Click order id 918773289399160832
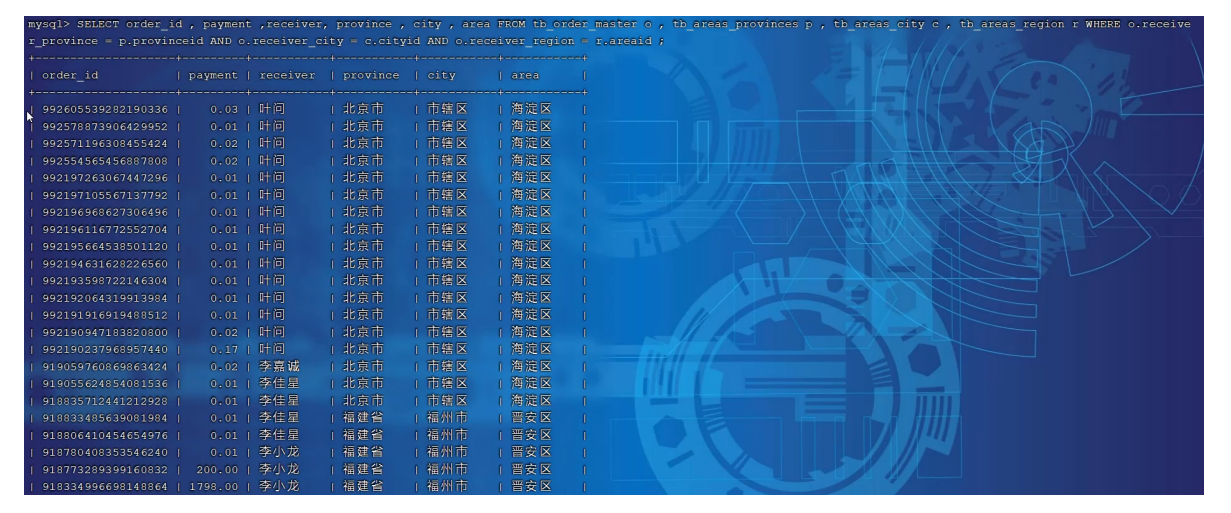This screenshot has height=513, width=1231. click(106, 469)
